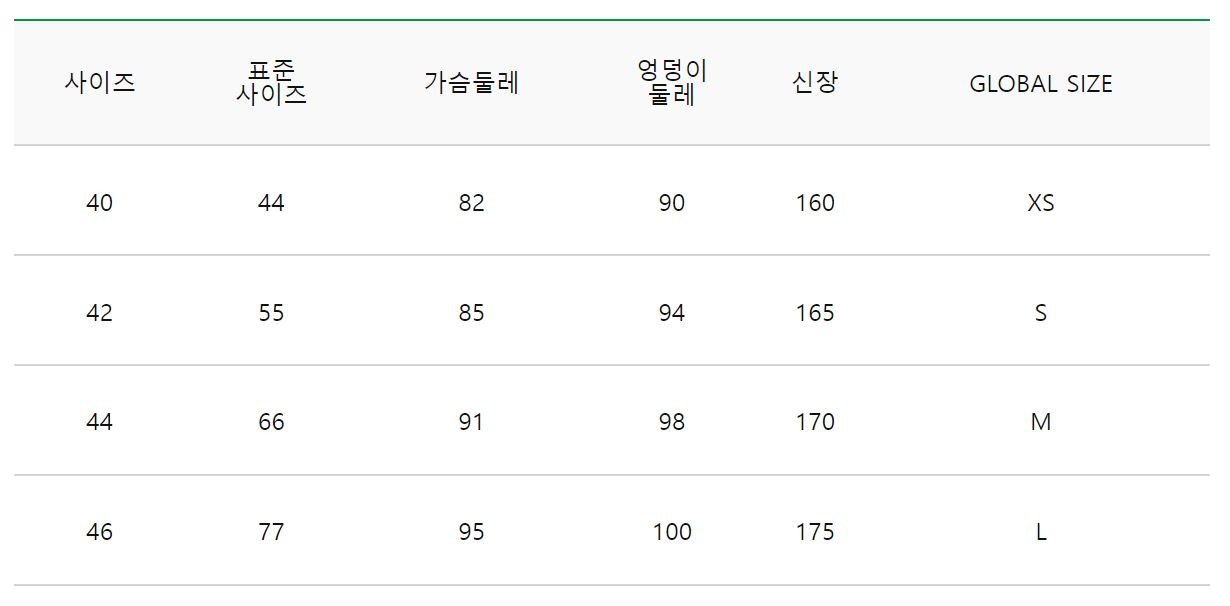1230x606 pixels.
Task: Select hip measurement value 100
Action: 672,532
